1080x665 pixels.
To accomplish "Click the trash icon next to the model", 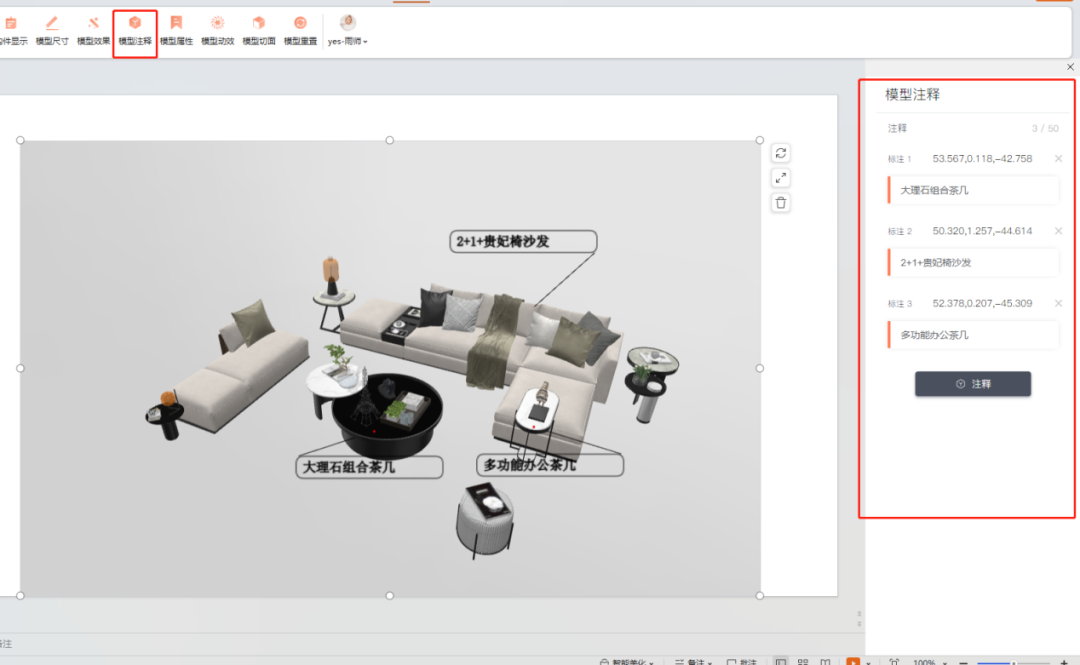I will [781, 202].
